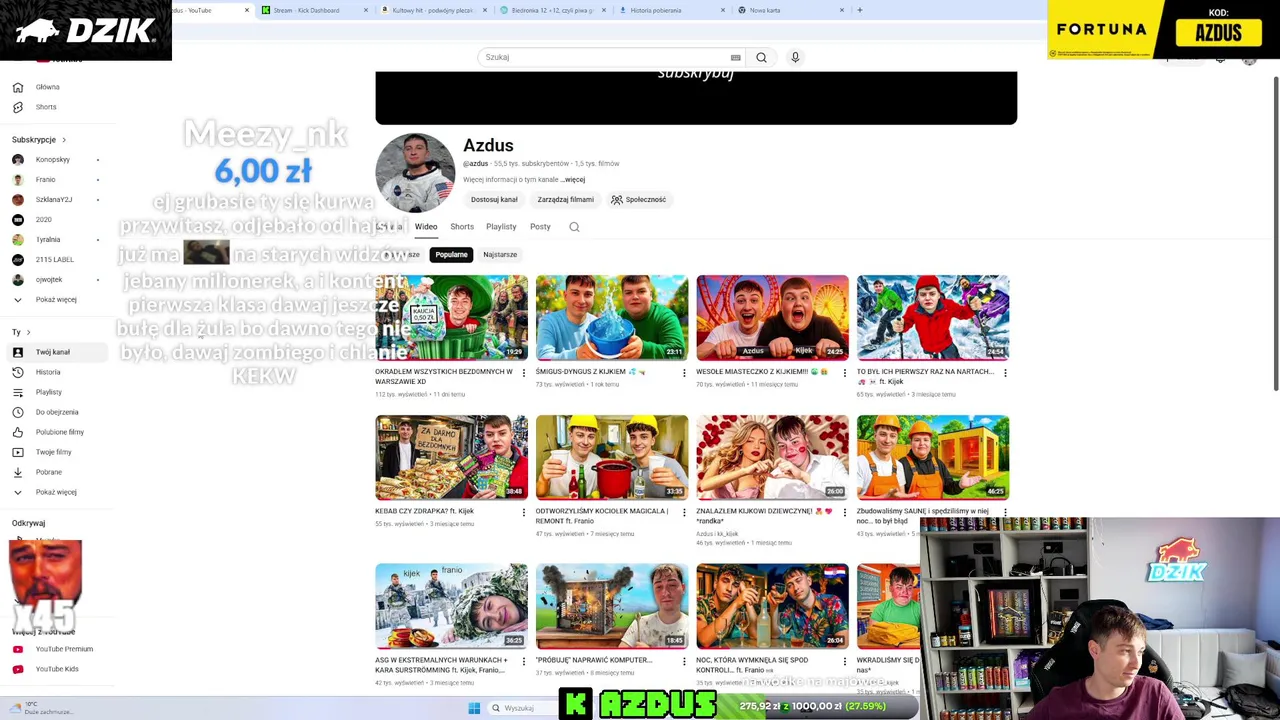Switch to the Posty channel tab

[x=540, y=227]
